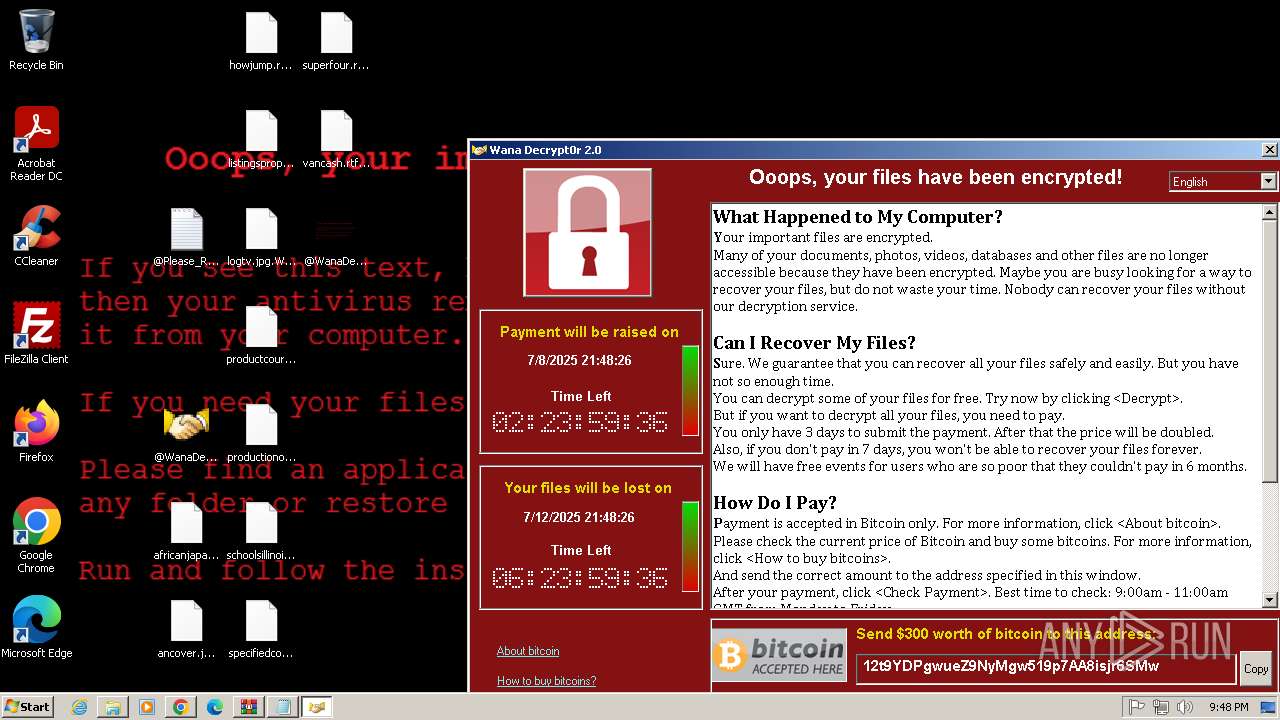Click the 'Can I Recover My Files?' heading
Image resolution: width=1280 pixels, height=720 pixels.
pos(814,343)
